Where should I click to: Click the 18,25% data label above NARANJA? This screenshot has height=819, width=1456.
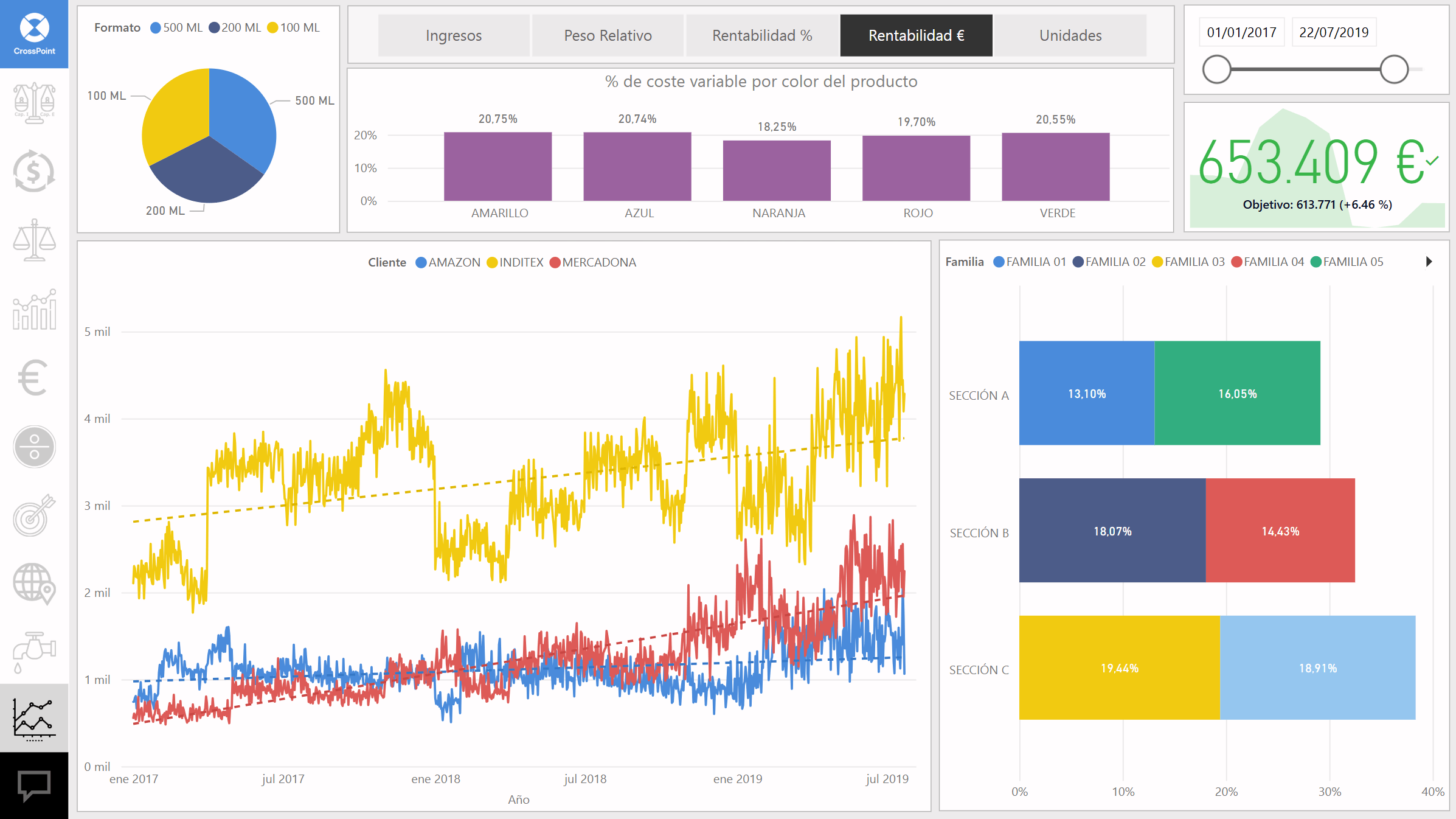coord(777,127)
